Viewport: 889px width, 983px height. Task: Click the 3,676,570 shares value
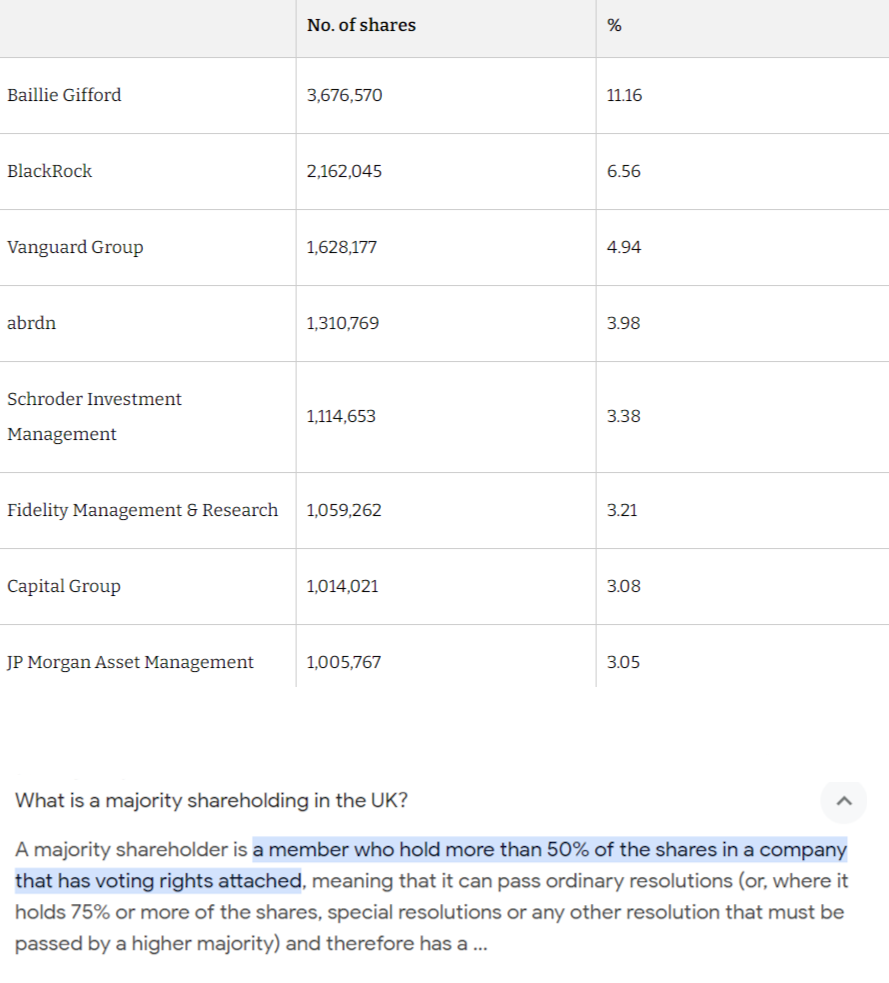(344, 95)
